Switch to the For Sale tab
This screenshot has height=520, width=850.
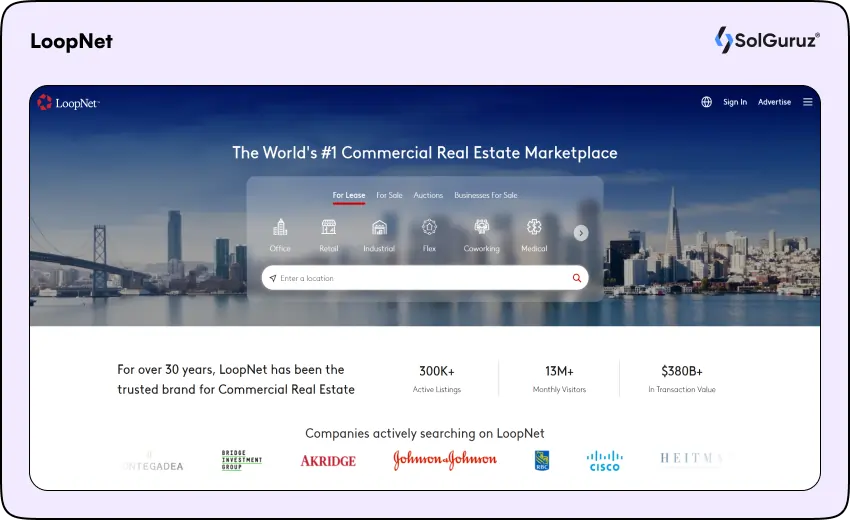389,195
